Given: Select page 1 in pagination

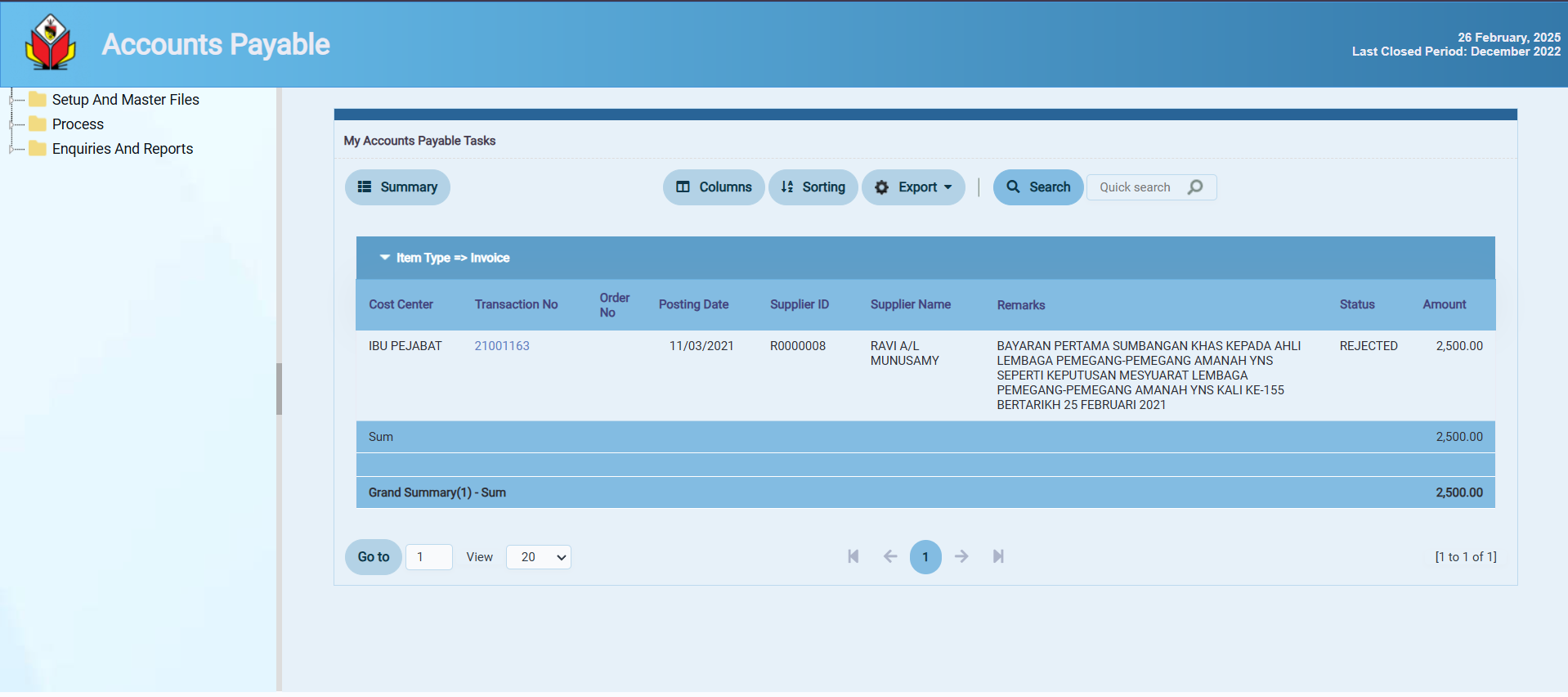Looking at the screenshot, I should tap(925, 557).
